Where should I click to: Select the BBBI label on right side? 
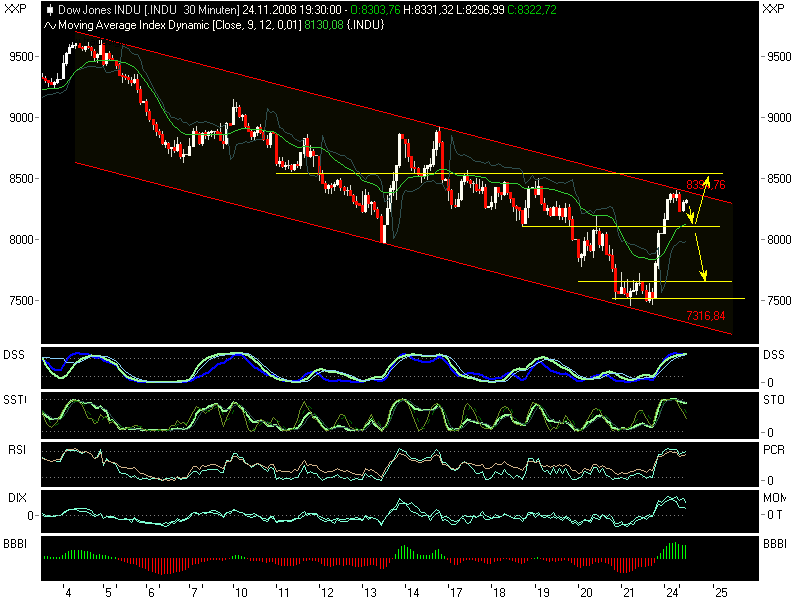click(775, 544)
